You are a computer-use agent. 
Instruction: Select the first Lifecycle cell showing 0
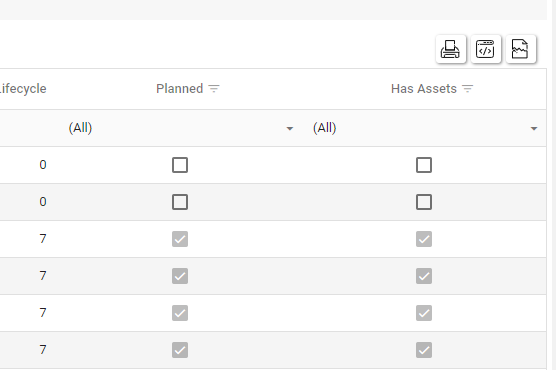(x=43, y=165)
